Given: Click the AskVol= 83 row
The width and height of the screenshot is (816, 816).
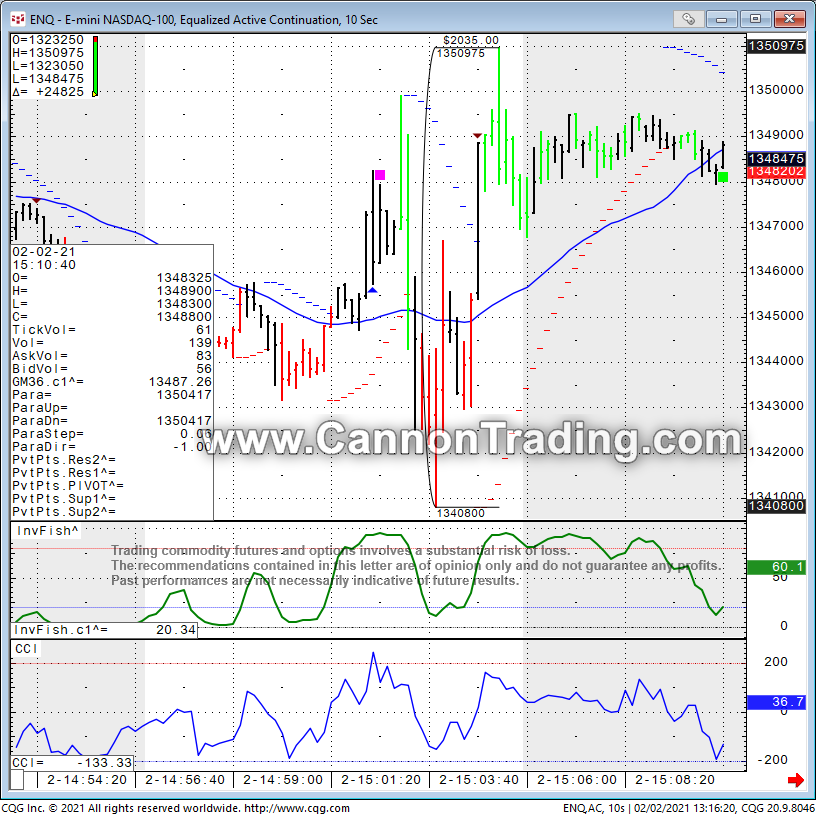Looking at the screenshot, I should click(112, 356).
